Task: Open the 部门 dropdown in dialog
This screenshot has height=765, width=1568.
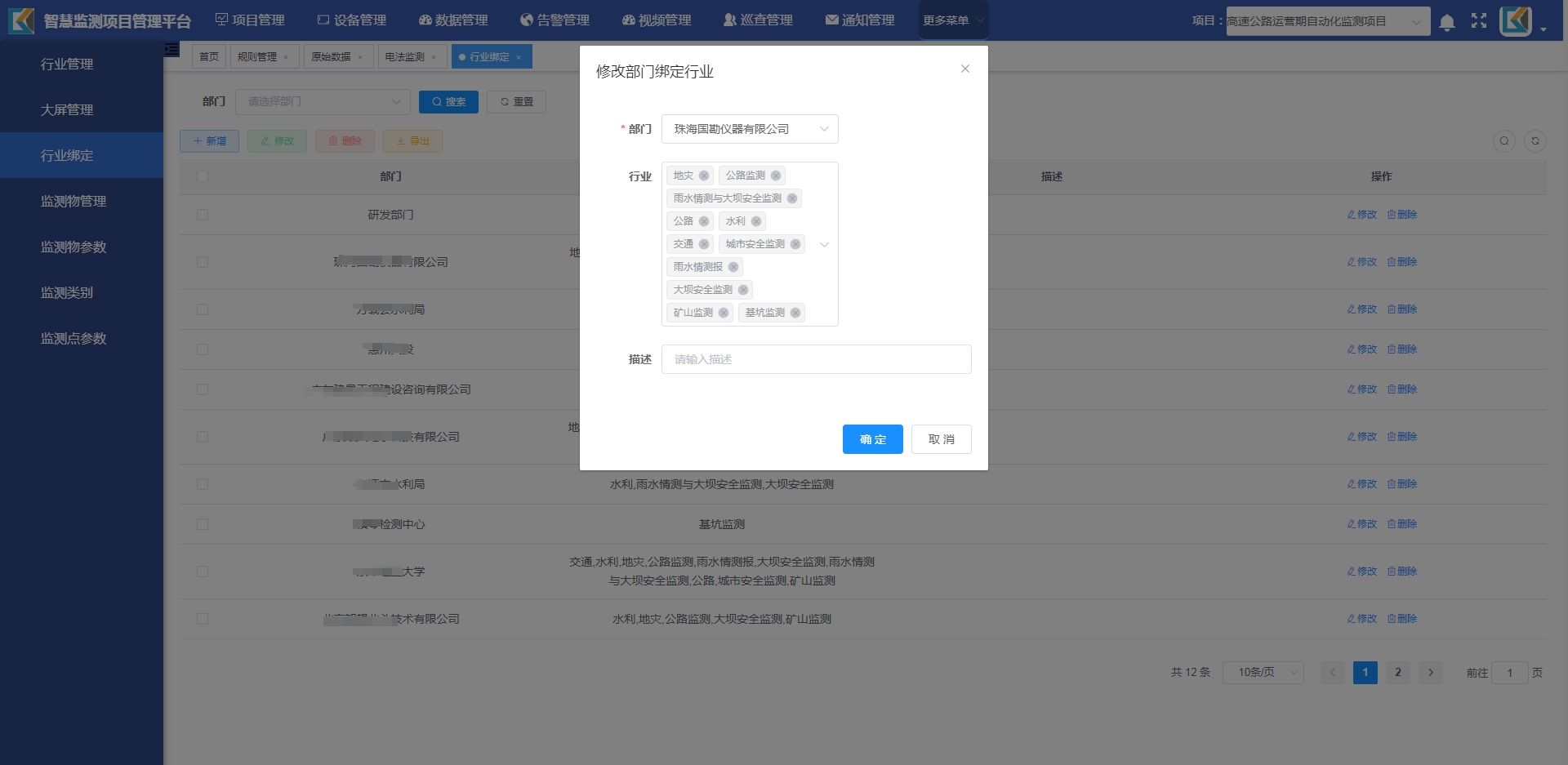Action: (x=749, y=129)
